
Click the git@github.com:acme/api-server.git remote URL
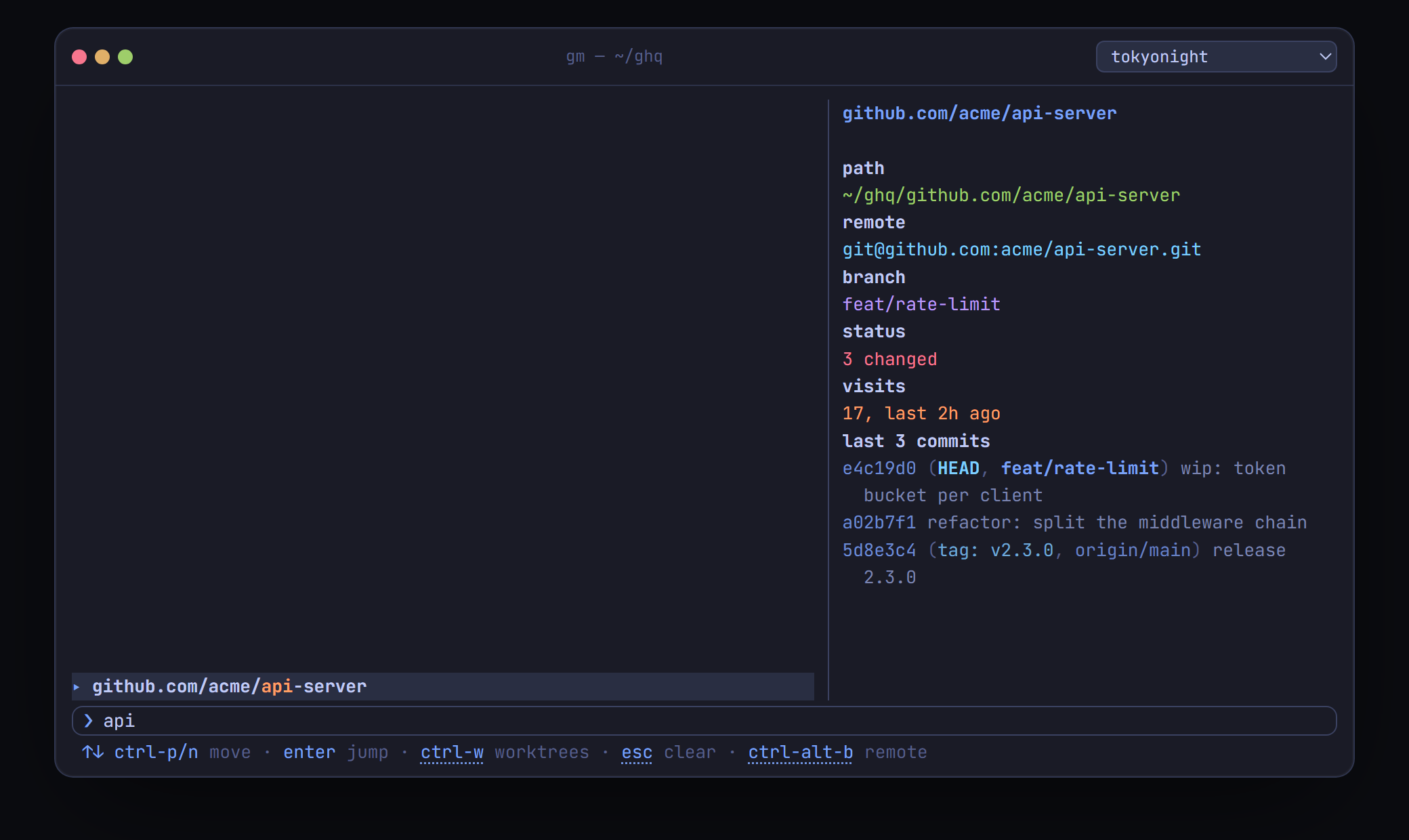coord(1022,249)
